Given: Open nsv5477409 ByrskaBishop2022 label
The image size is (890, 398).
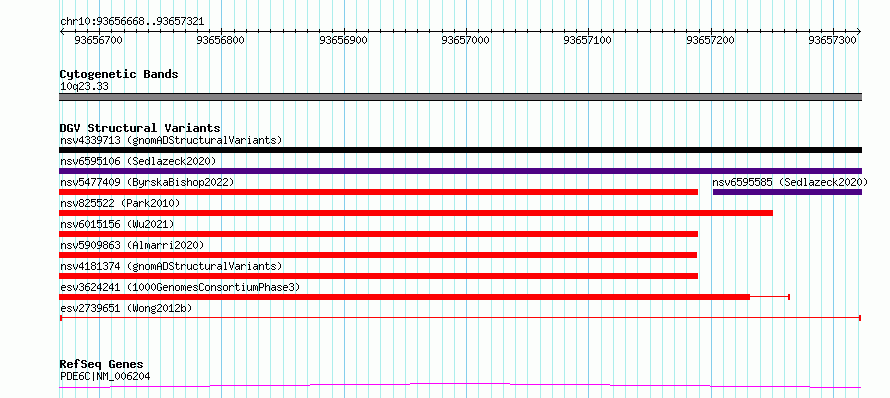Looking at the screenshot, I should click(x=147, y=182).
